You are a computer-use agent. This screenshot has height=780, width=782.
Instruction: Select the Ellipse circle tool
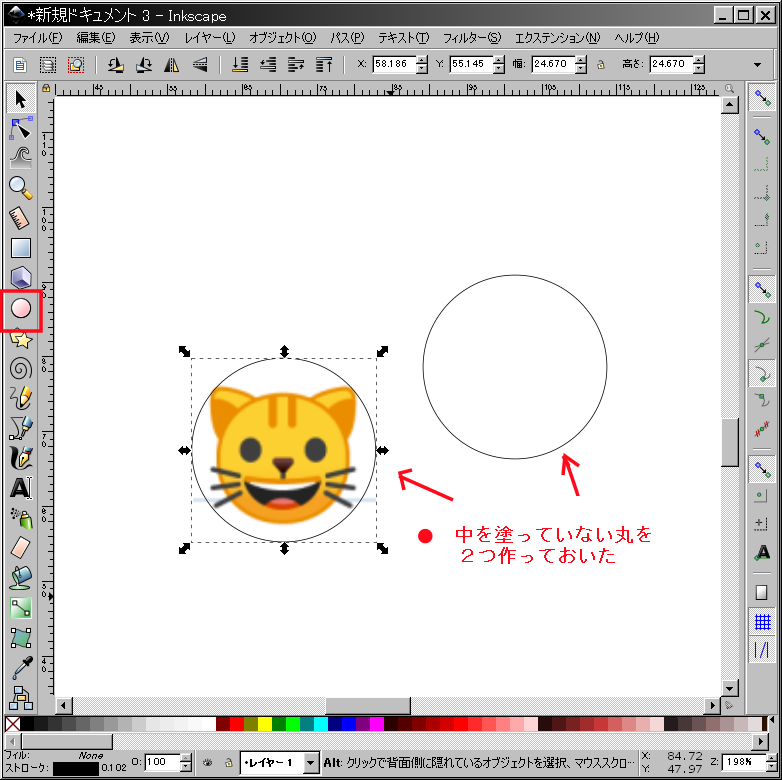[x=20, y=309]
